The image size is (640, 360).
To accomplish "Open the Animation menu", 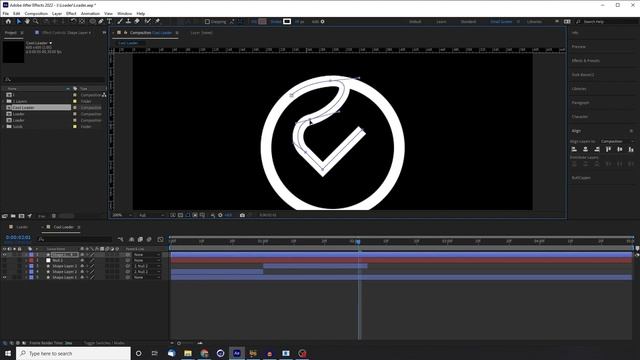I will point(90,13).
